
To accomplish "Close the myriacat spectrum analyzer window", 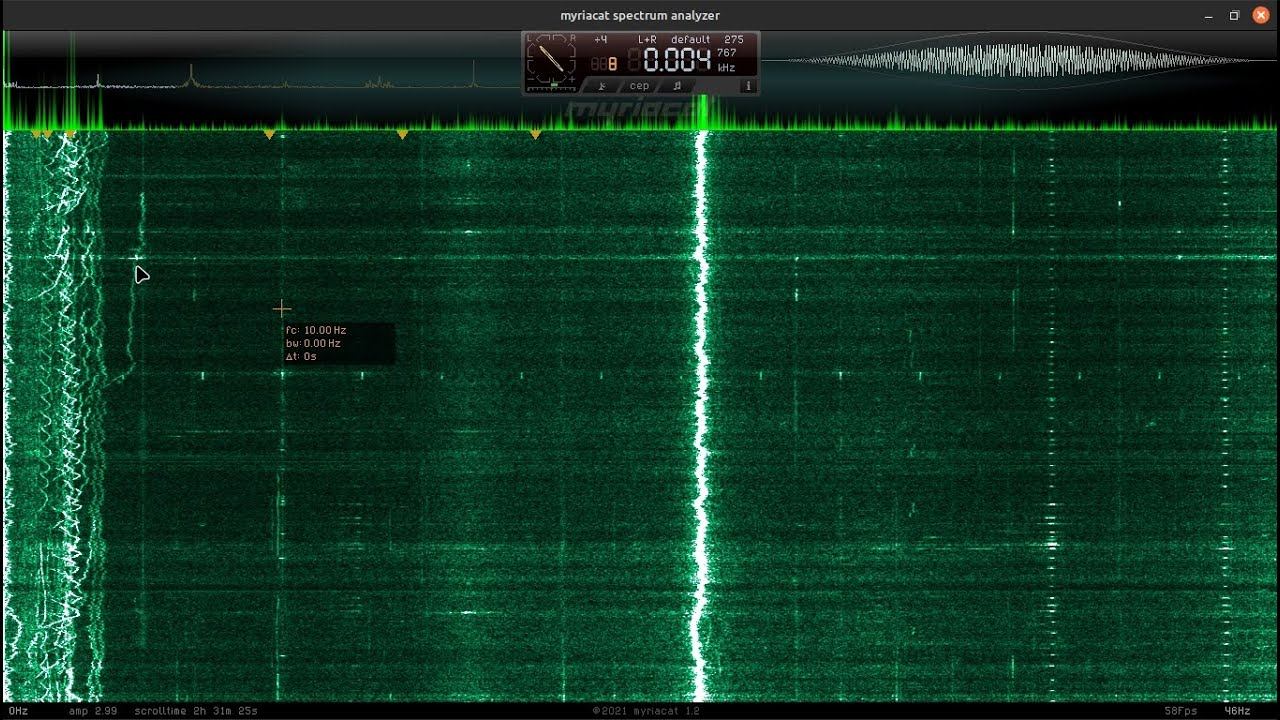I will tap(1261, 15).
